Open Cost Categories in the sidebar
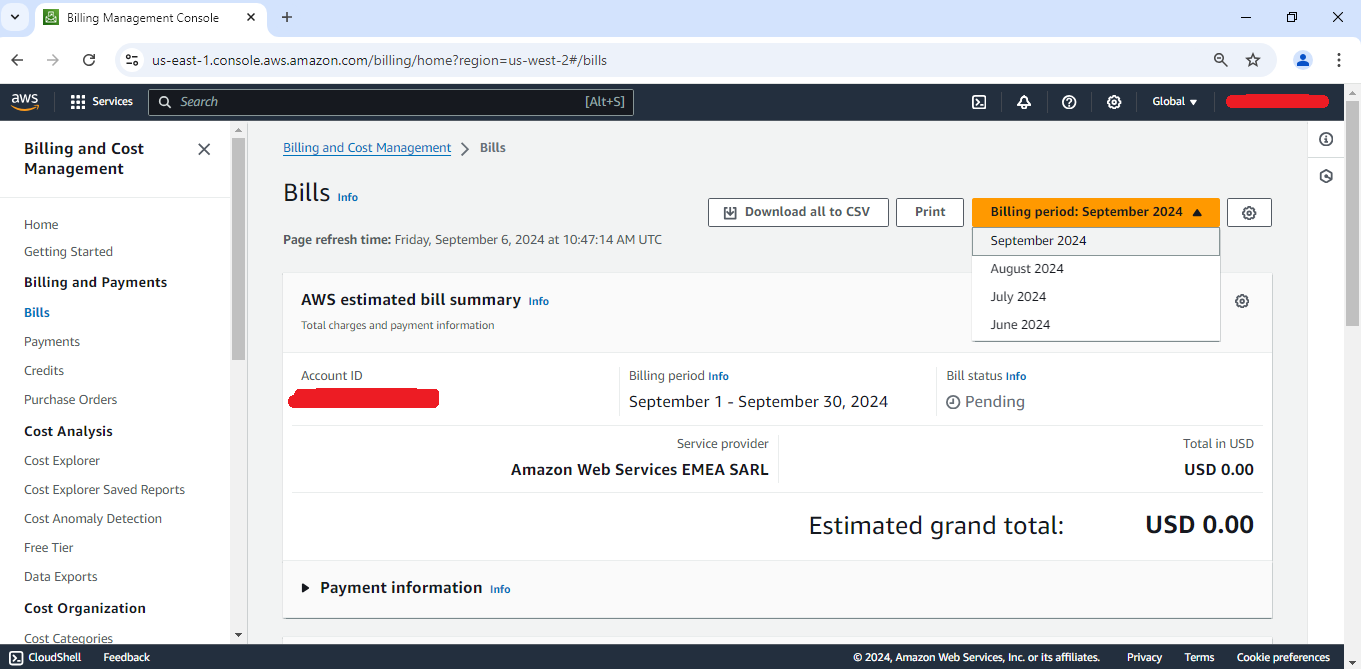The height and width of the screenshot is (669, 1361). pos(68,638)
